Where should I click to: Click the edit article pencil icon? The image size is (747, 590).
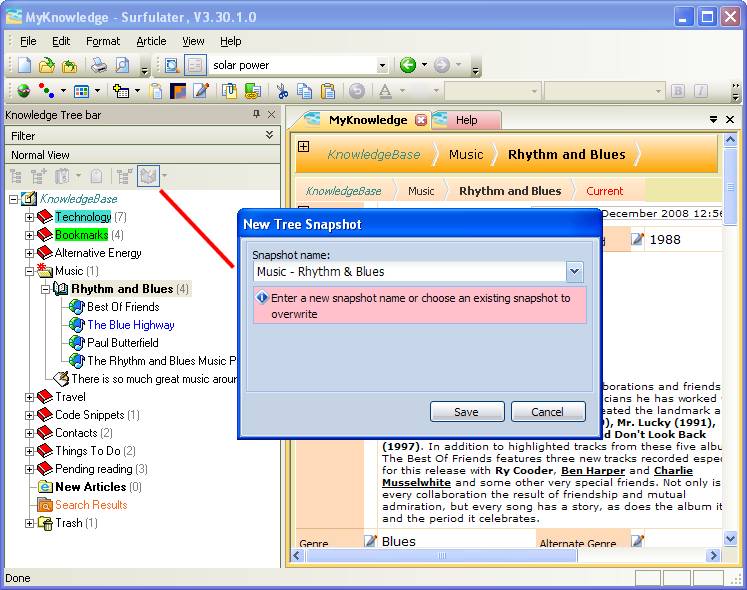pyautogui.click(x=201, y=91)
